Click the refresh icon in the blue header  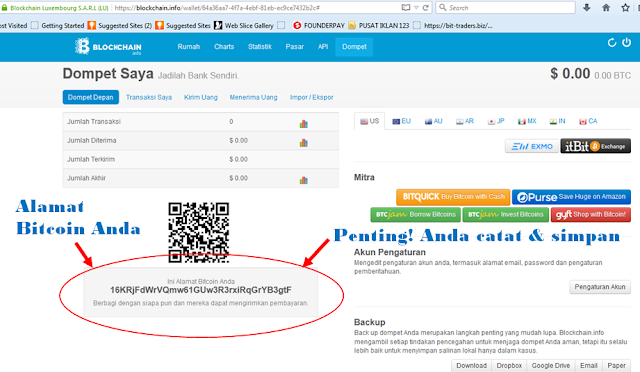[611, 43]
